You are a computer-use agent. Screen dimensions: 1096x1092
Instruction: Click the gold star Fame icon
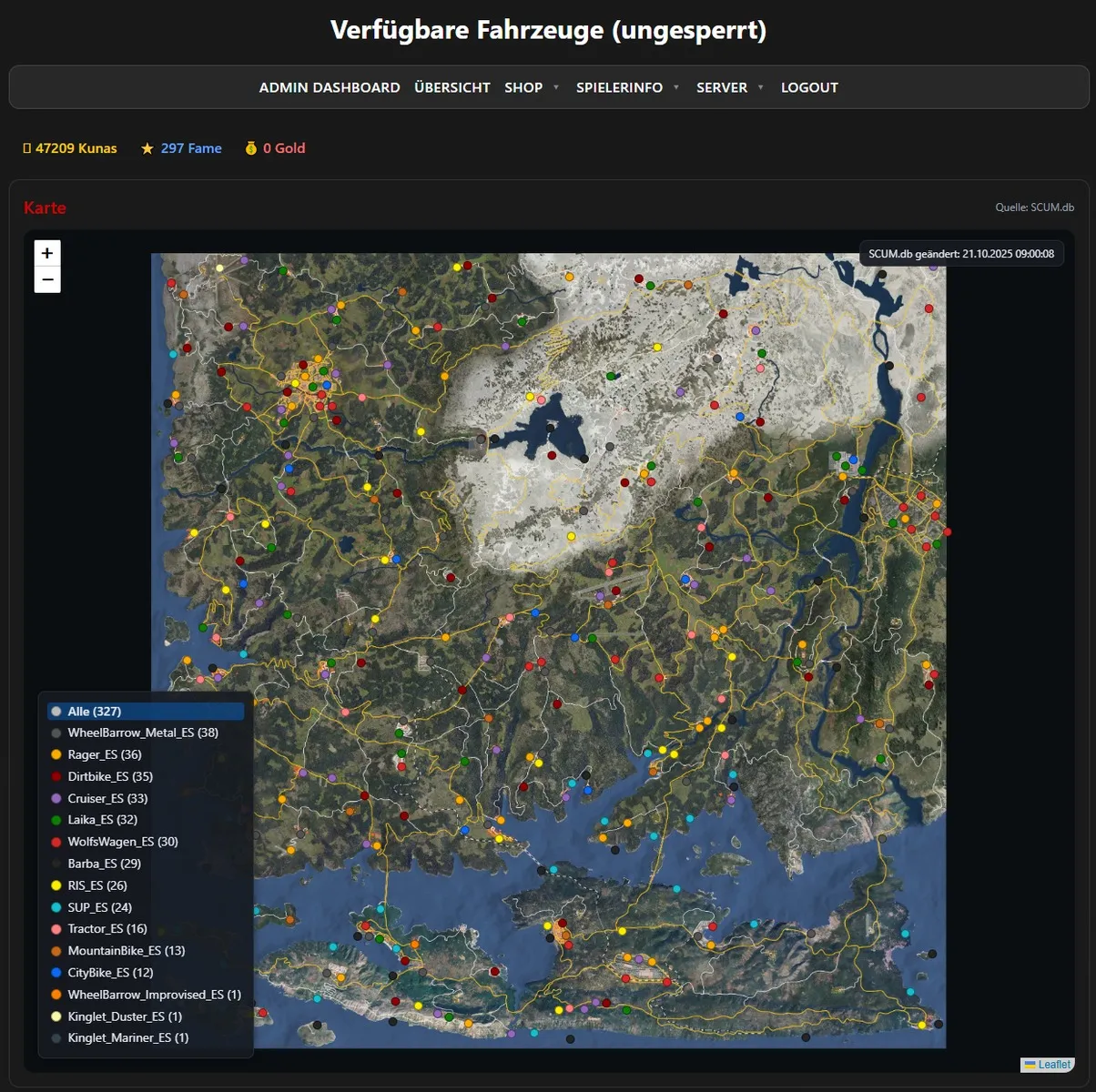tap(147, 148)
